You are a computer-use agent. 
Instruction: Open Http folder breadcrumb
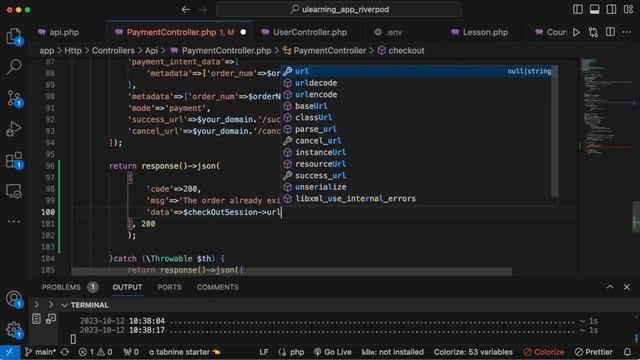point(73,51)
